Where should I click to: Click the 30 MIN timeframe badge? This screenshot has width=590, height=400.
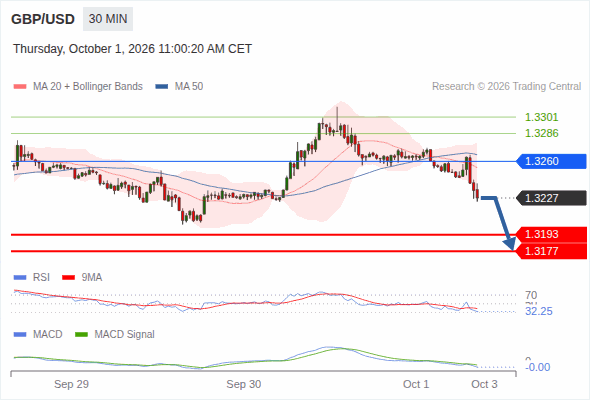click(108, 19)
